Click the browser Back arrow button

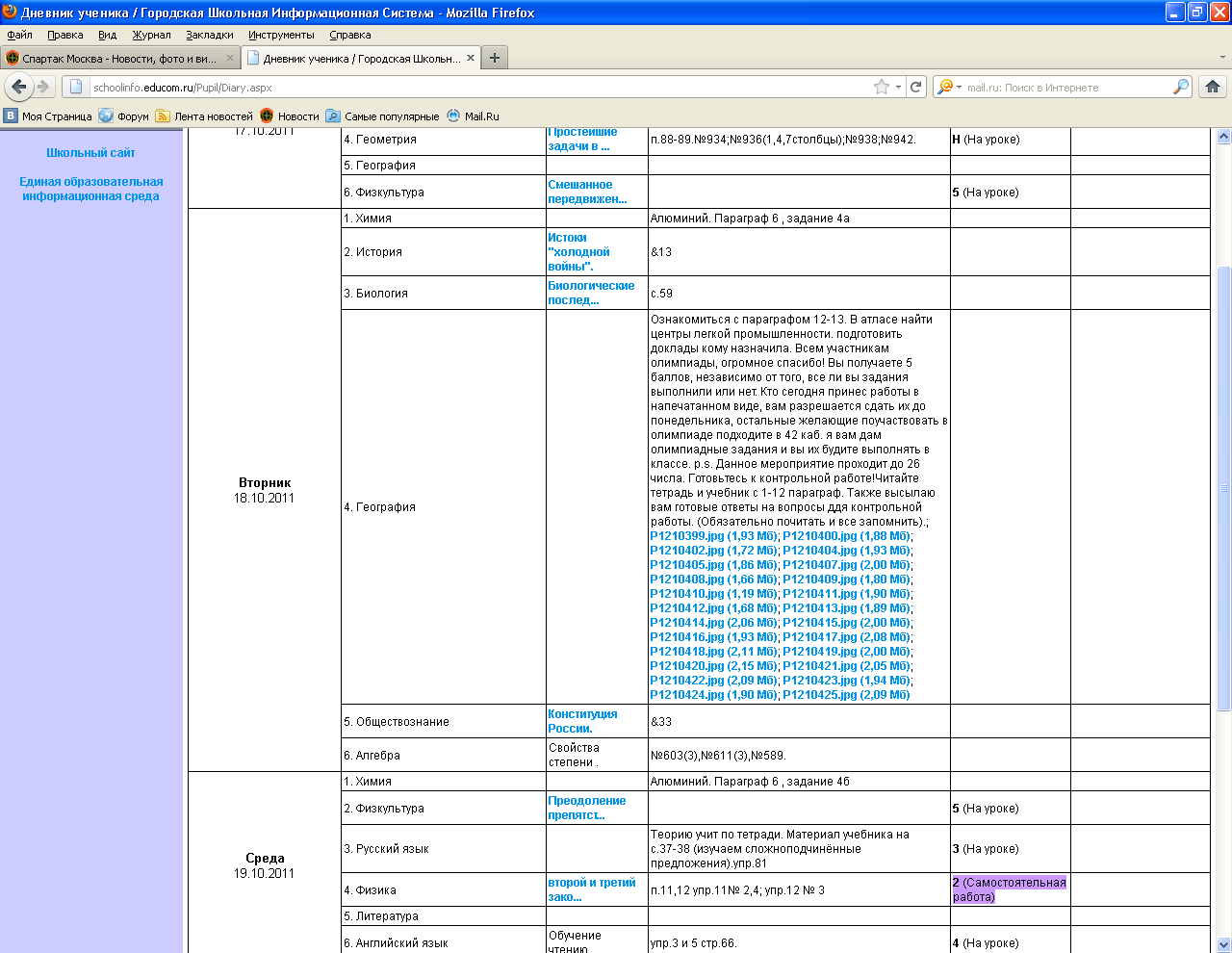(x=18, y=87)
